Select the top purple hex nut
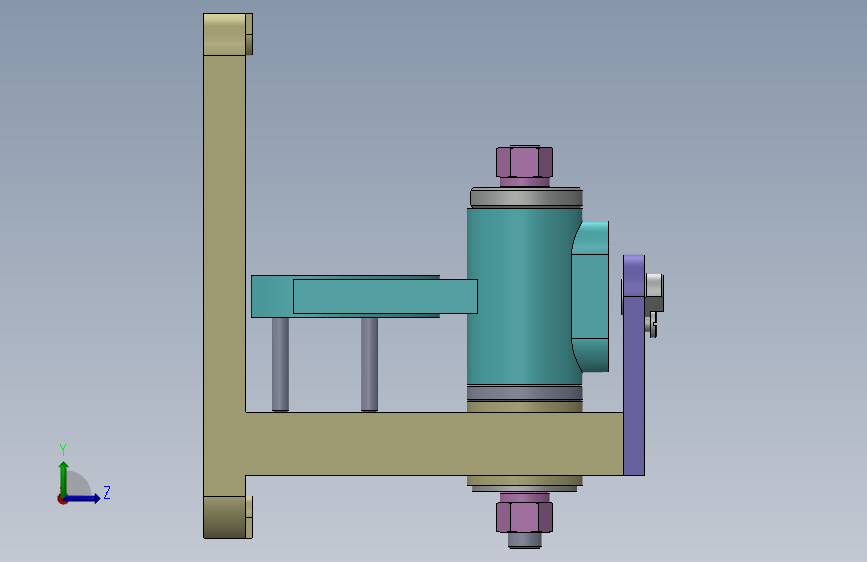The height and width of the screenshot is (562, 867). (x=524, y=162)
